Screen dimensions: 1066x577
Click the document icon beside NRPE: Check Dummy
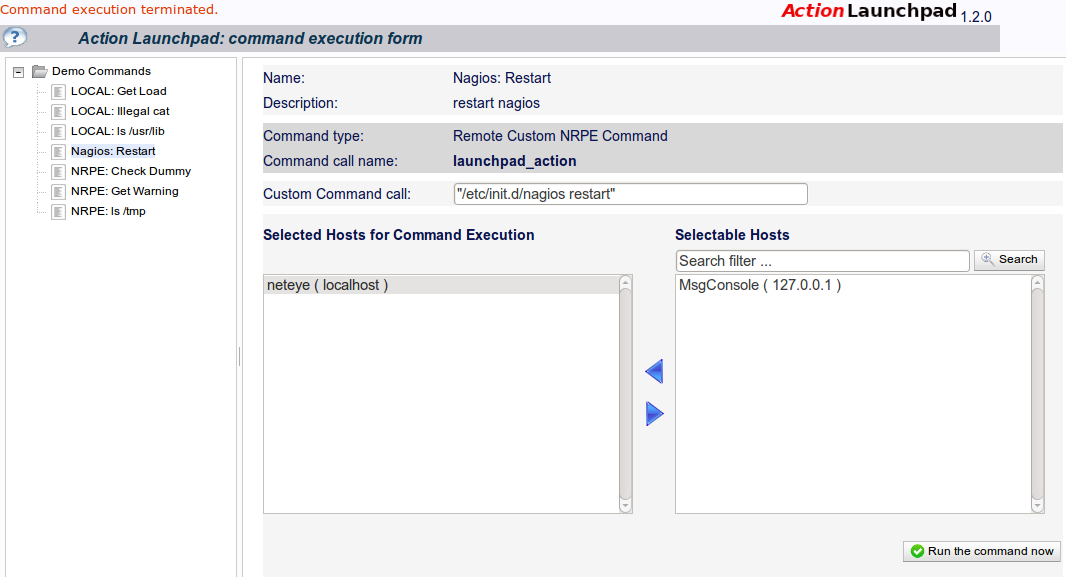pos(58,171)
